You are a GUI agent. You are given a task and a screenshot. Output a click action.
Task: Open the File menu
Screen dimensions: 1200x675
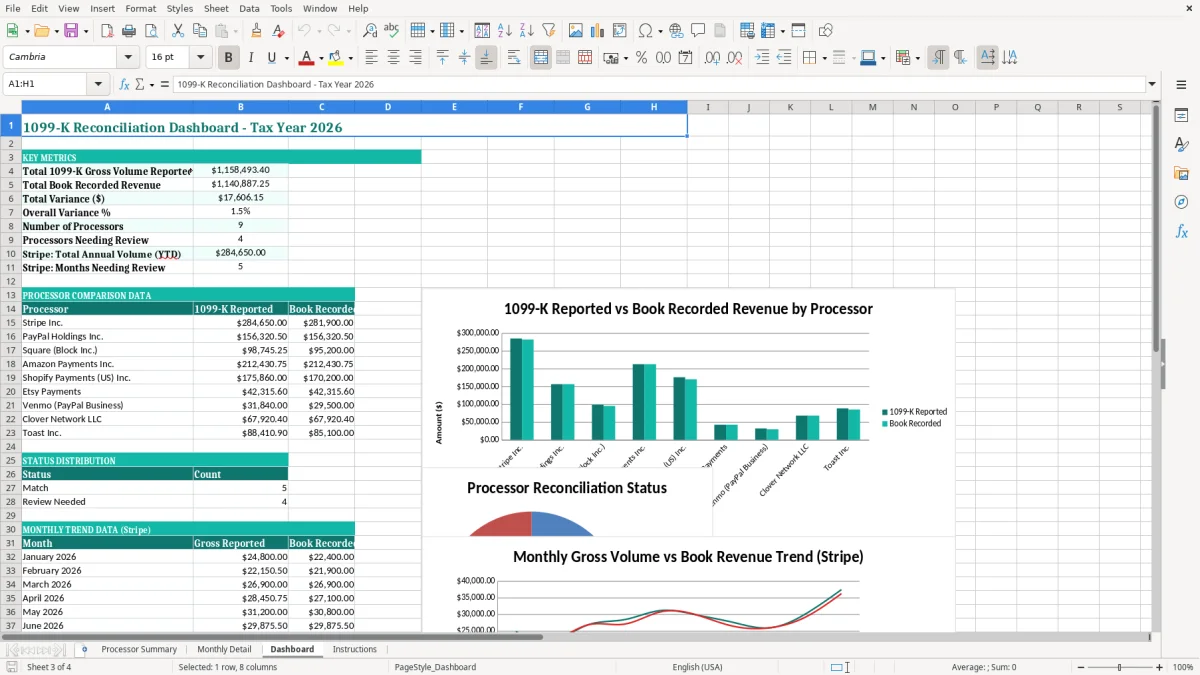pos(12,8)
